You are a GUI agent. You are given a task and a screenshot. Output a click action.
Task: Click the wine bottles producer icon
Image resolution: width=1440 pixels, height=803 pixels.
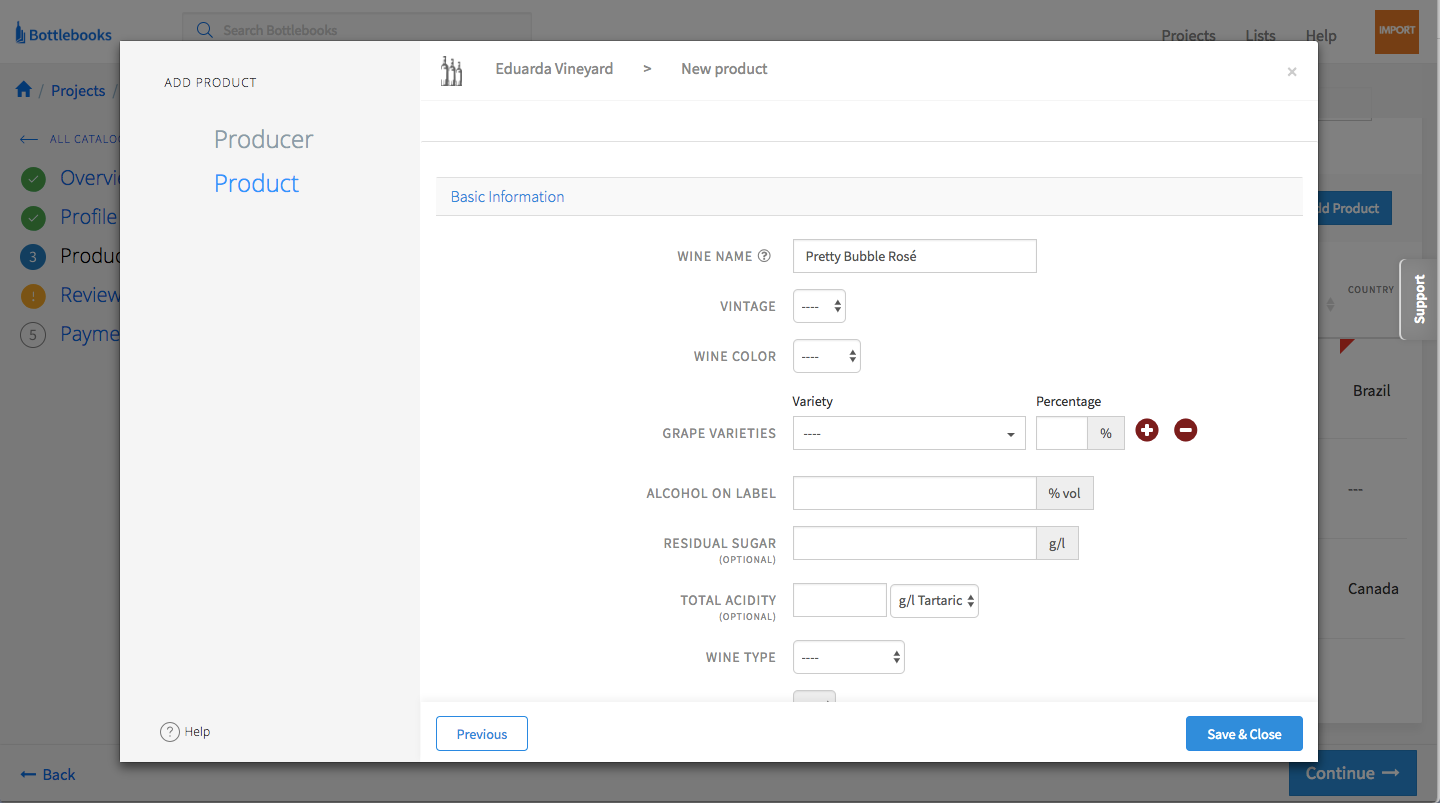click(452, 71)
